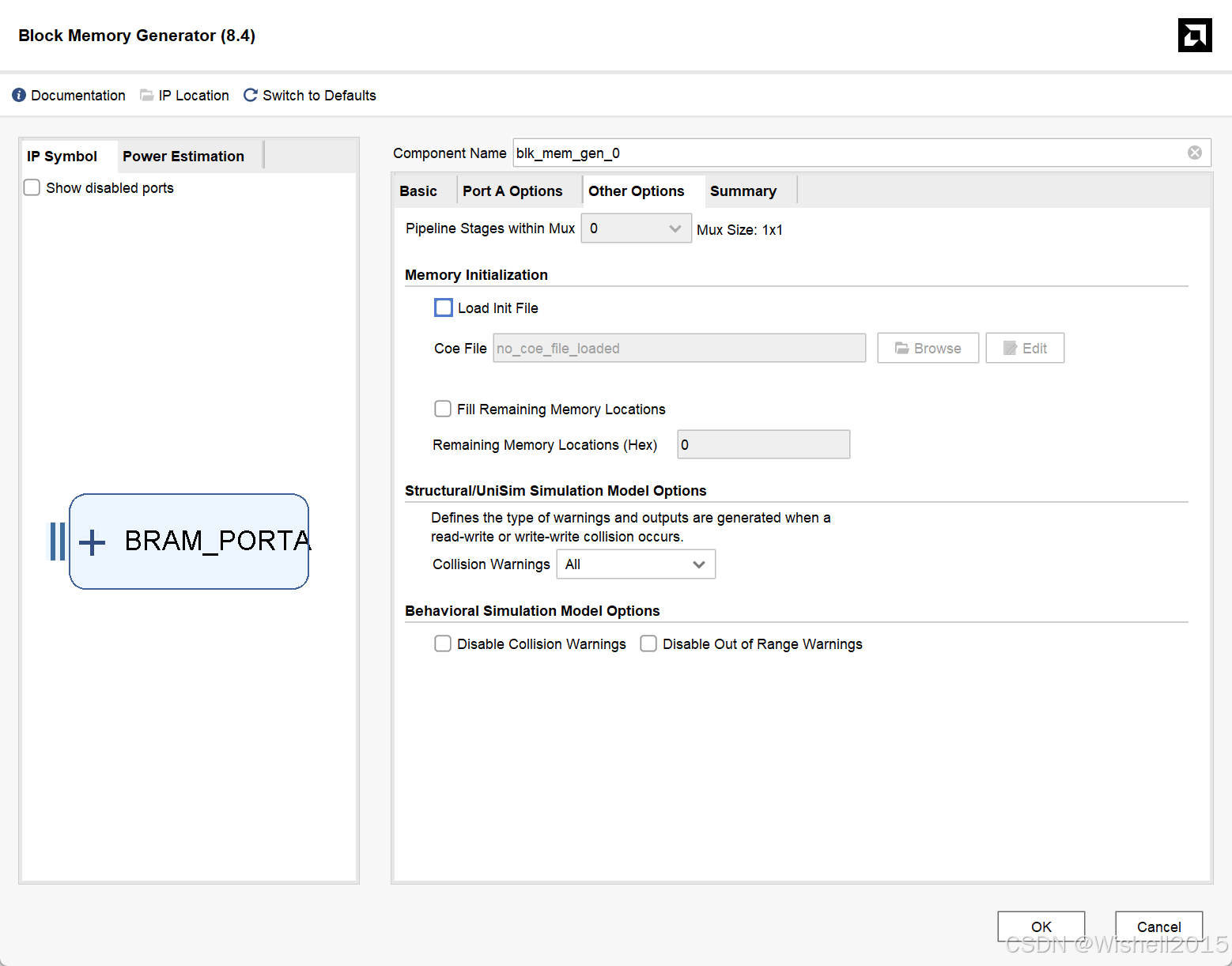Enable Show disabled ports checkbox

pyautogui.click(x=32, y=187)
